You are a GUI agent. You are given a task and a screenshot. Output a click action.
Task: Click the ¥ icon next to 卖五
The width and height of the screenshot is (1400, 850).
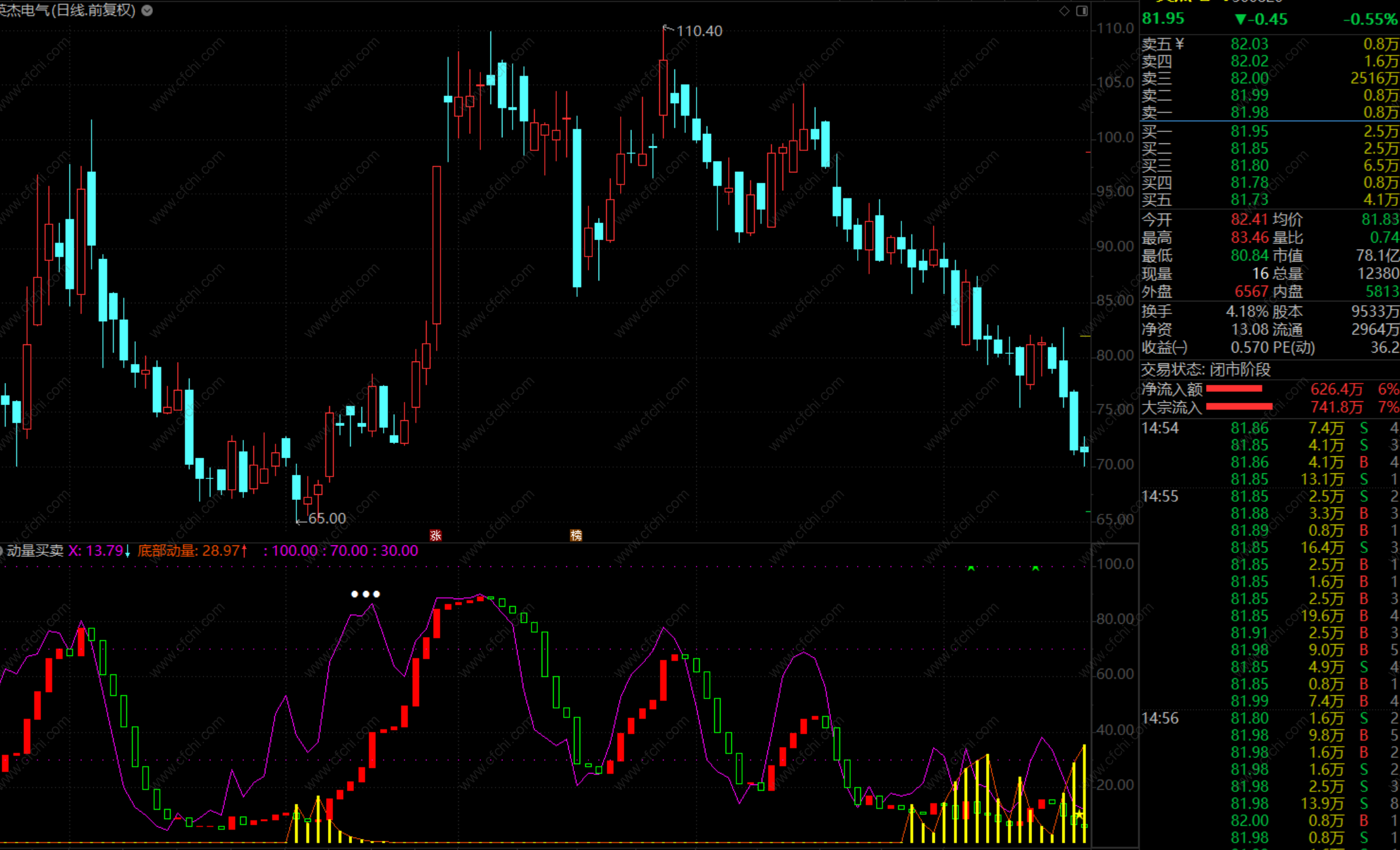tap(1179, 44)
